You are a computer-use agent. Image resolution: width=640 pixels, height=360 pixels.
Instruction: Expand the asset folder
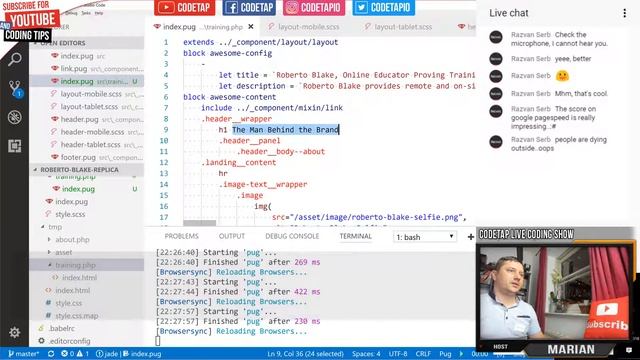coord(64,252)
